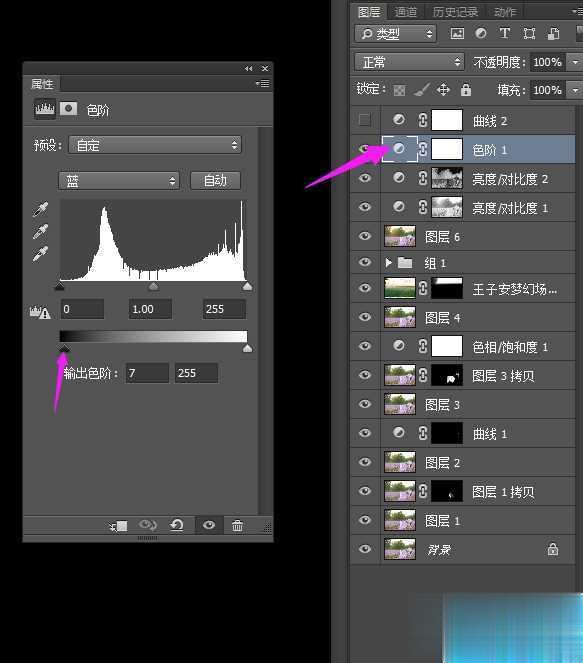Enable lock position icon in Layers
Viewport: 583px width, 663px height.
(x=443, y=90)
